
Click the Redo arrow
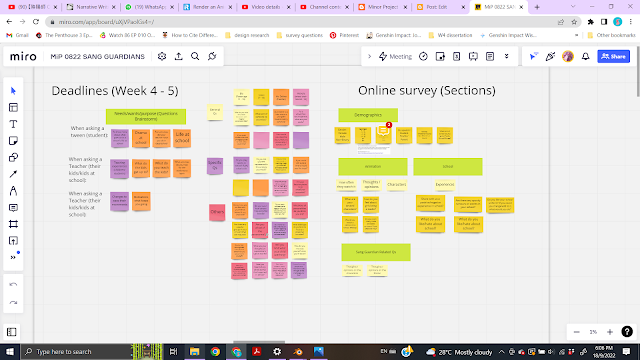(x=13, y=303)
